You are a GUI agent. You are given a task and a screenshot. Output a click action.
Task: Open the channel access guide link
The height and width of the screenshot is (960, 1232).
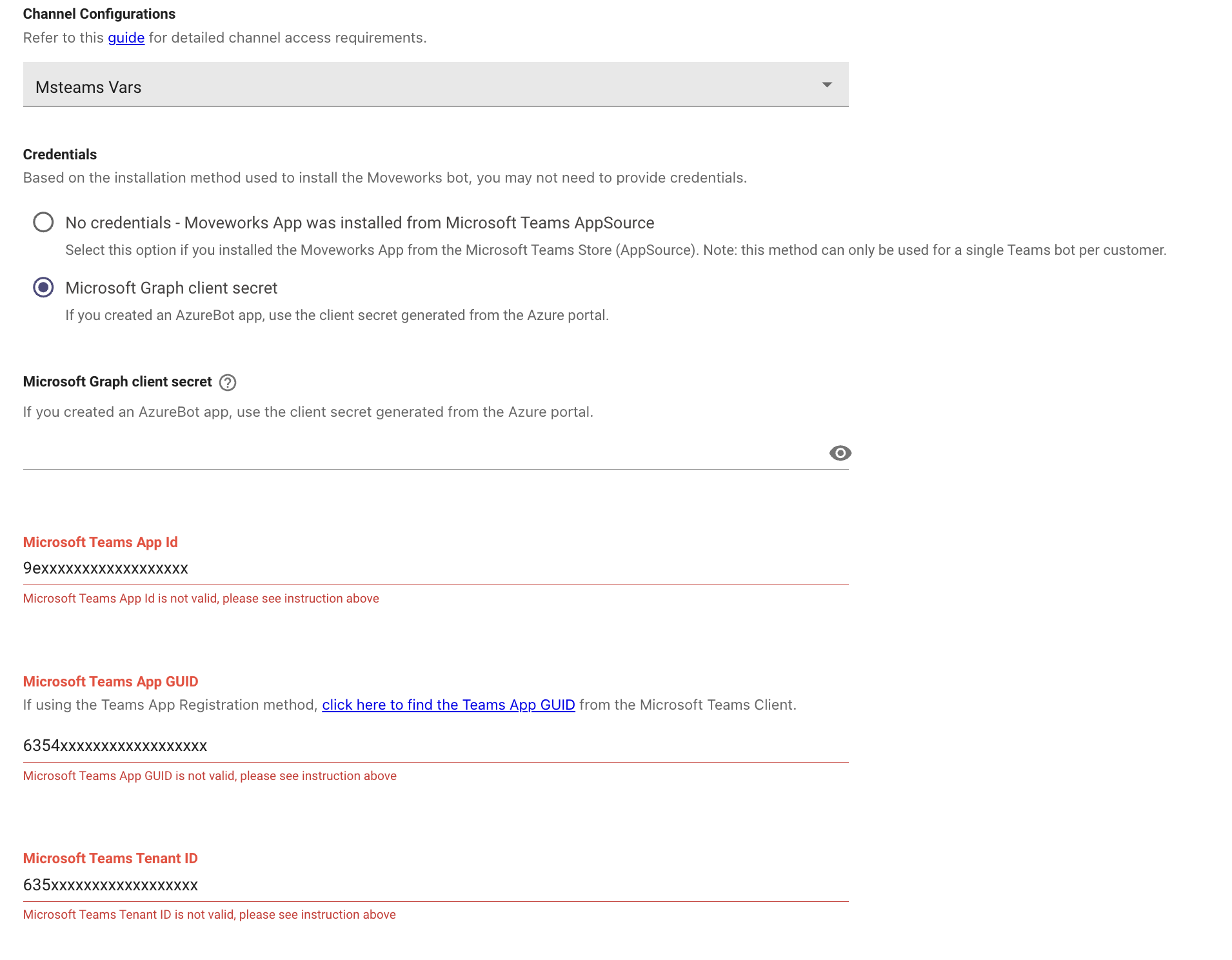(x=126, y=38)
